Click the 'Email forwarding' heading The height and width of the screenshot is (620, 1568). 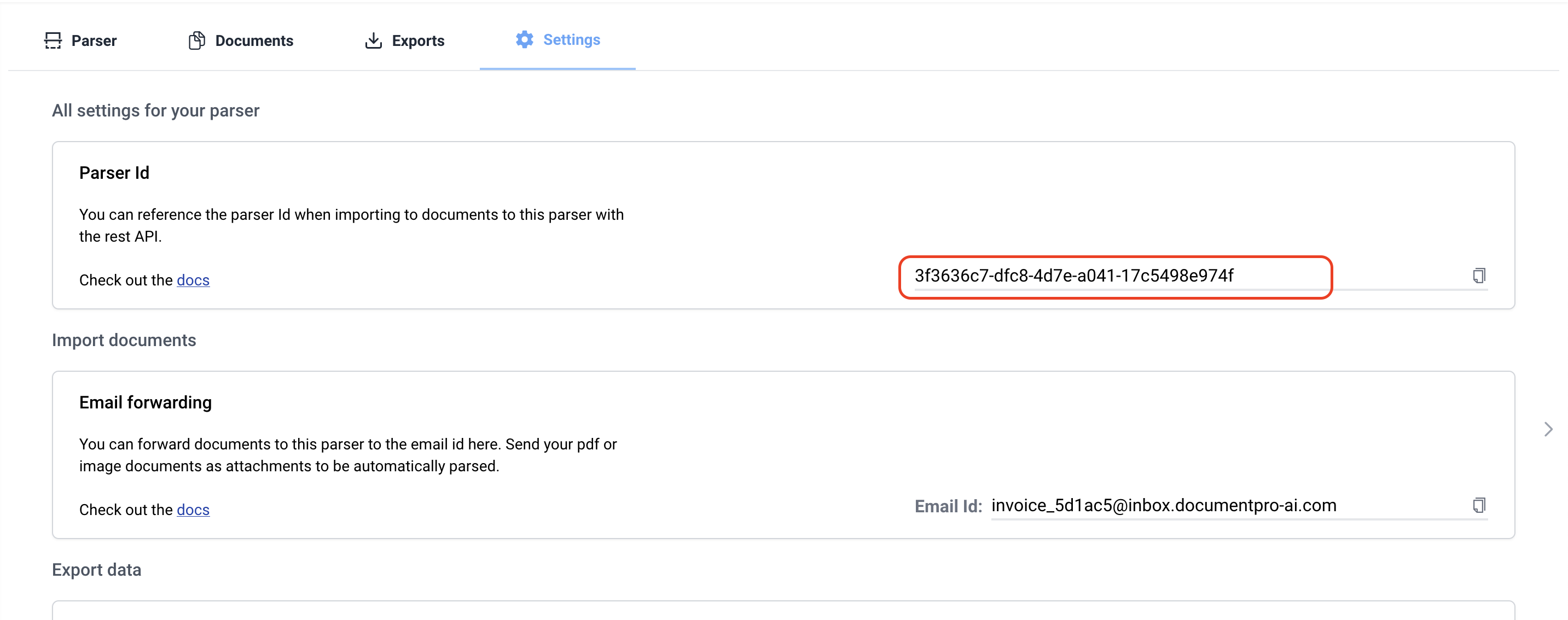point(146,402)
